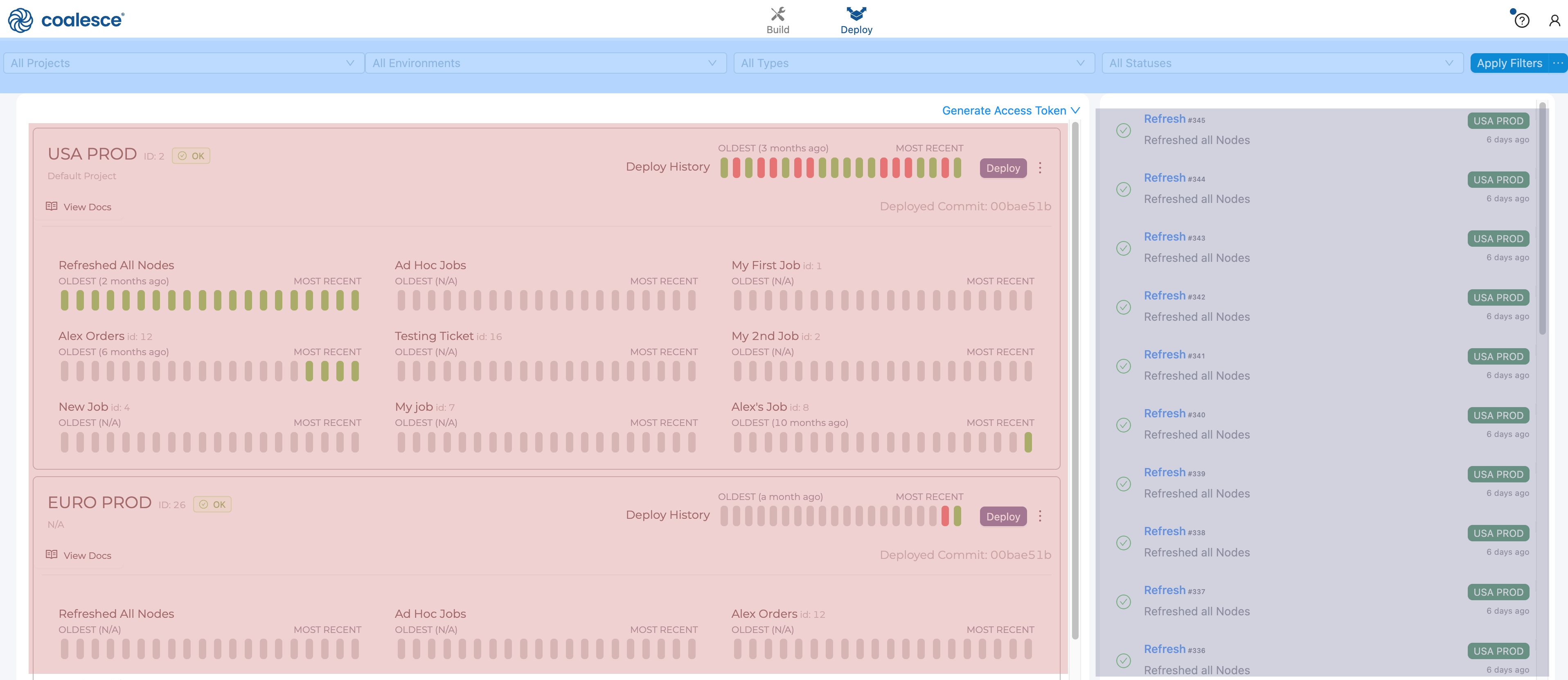Select the Deploy tab
The width and height of the screenshot is (1568, 680).
point(856,20)
